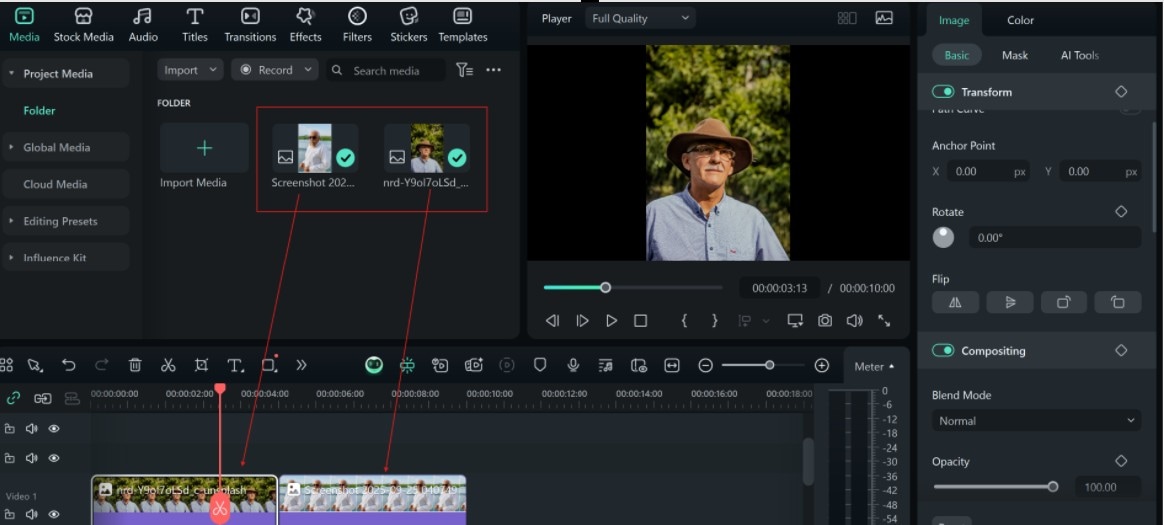
Task: Open the Record dropdown
Action: coord(275,70)
